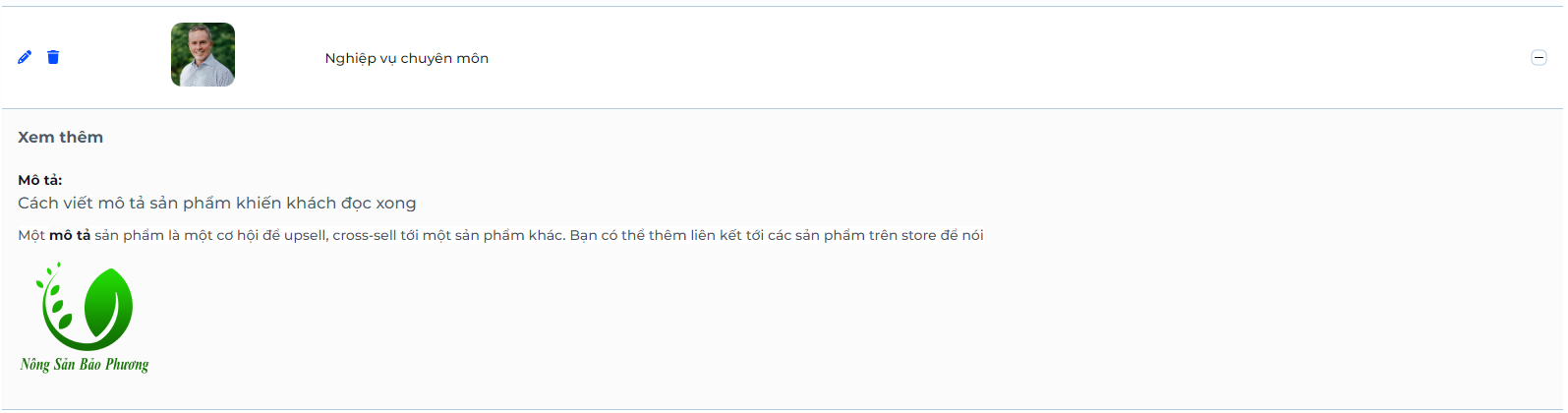Click the word "upsell" in the description
Image resolution: width=1568 pixels, height=413 pixels.
[x=306, y=236]
